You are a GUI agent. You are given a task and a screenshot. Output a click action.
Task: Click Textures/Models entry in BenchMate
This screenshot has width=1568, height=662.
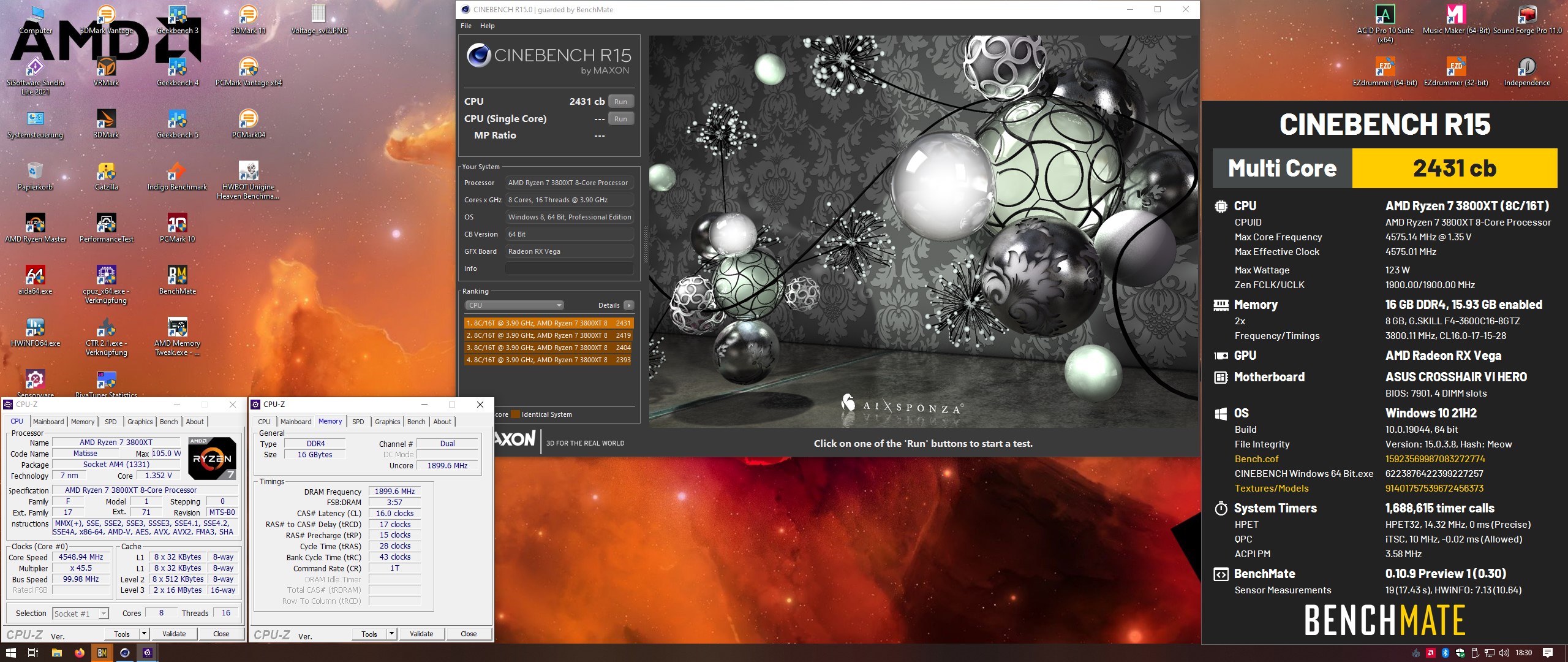[1272, 489]
